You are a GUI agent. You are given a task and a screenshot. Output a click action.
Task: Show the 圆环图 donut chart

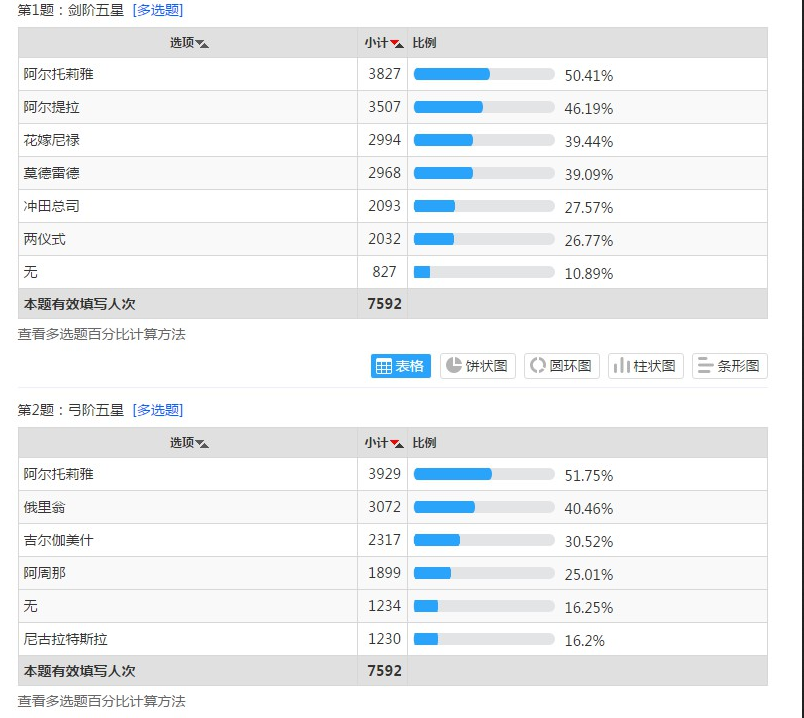pyautogui.click(x=561, y=366)
